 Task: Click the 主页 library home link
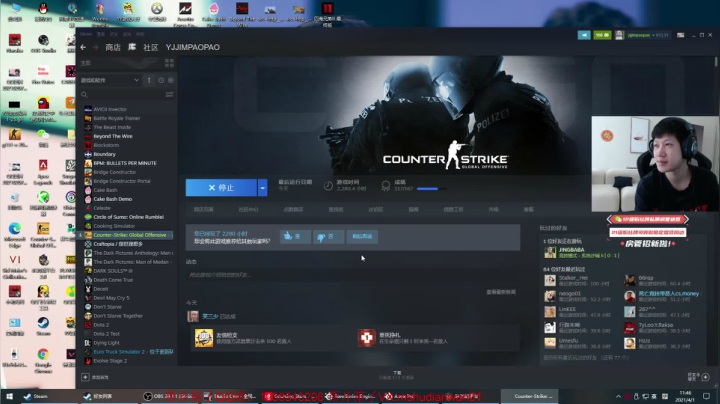point(85,63)
